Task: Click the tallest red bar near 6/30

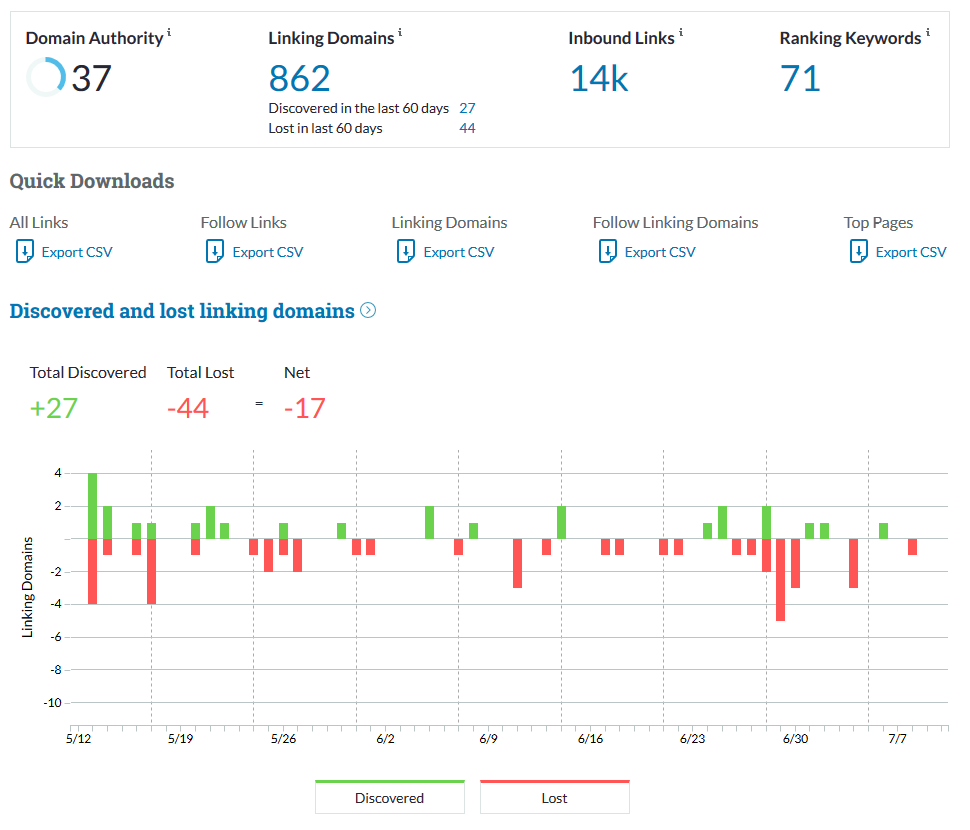Action: coord(780,580)
